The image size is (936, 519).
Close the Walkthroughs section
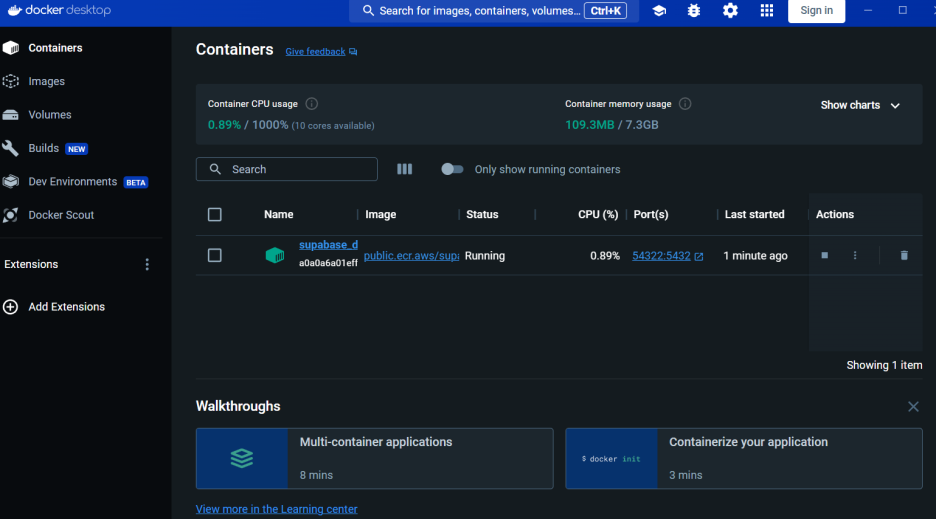(x=913, y=407)
